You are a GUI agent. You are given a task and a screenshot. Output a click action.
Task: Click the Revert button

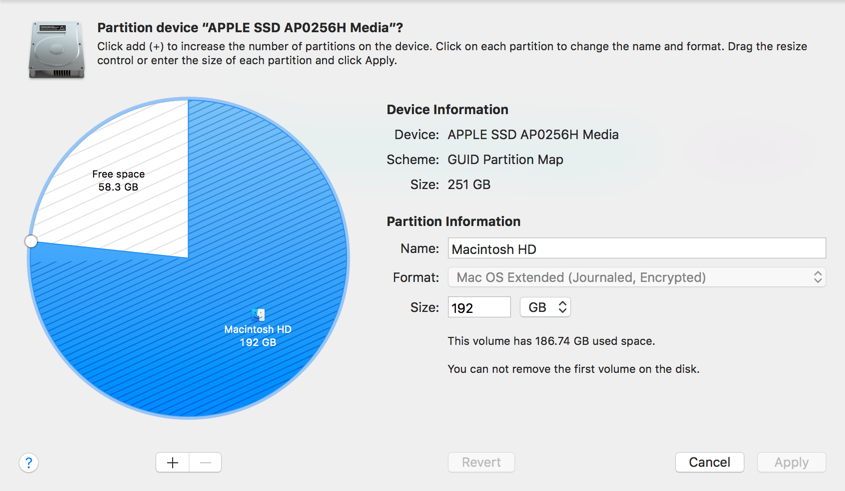(481, 462)
